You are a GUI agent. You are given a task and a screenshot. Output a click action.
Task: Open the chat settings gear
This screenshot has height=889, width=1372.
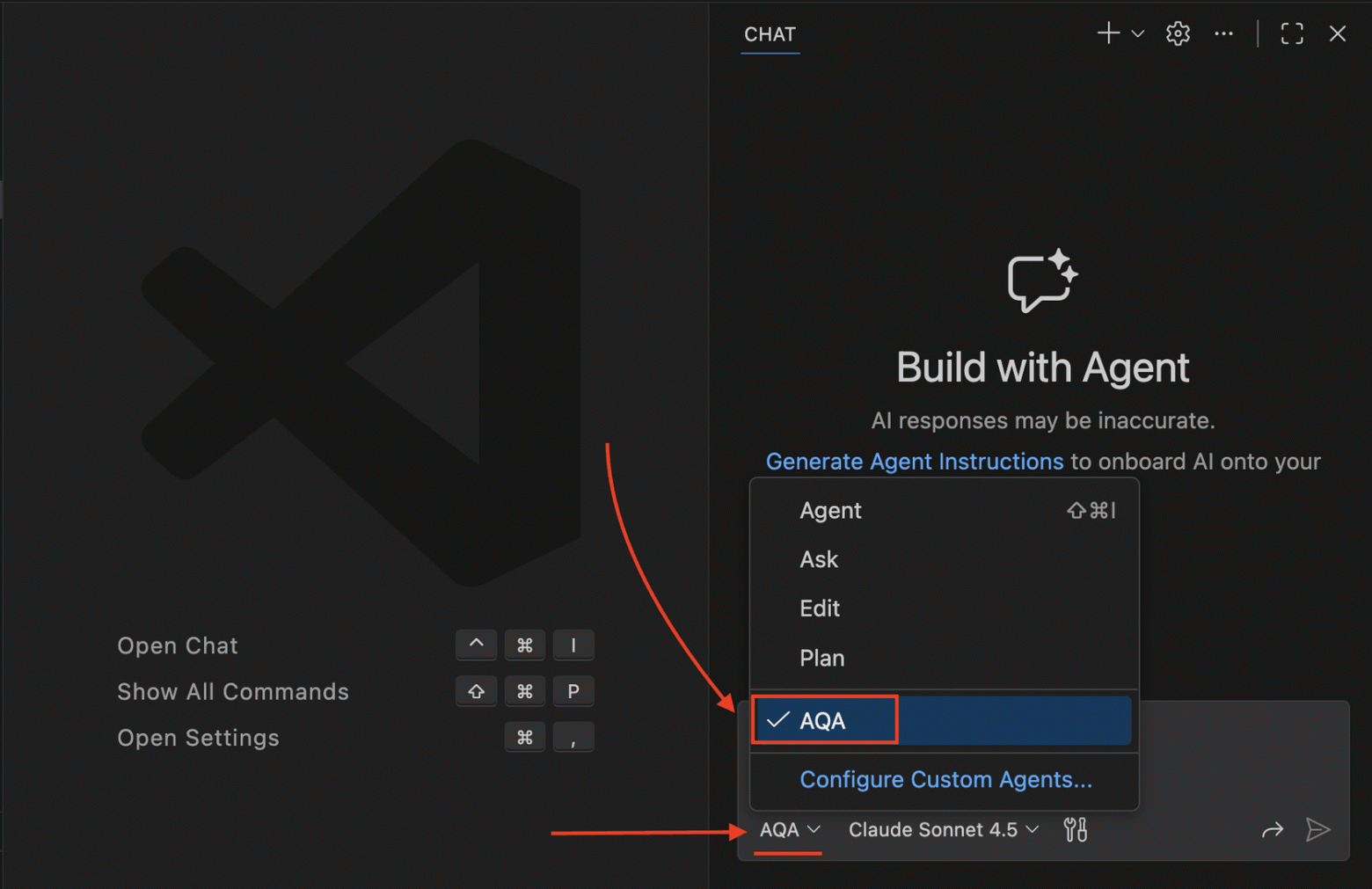[x=1177, y=33]
